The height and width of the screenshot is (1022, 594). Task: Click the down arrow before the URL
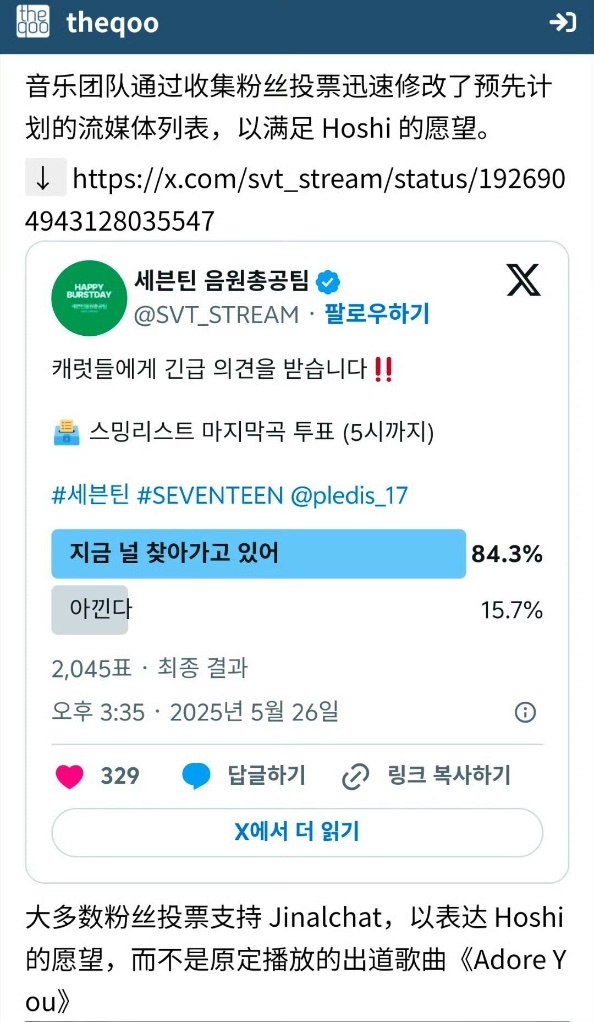(45, 178)
